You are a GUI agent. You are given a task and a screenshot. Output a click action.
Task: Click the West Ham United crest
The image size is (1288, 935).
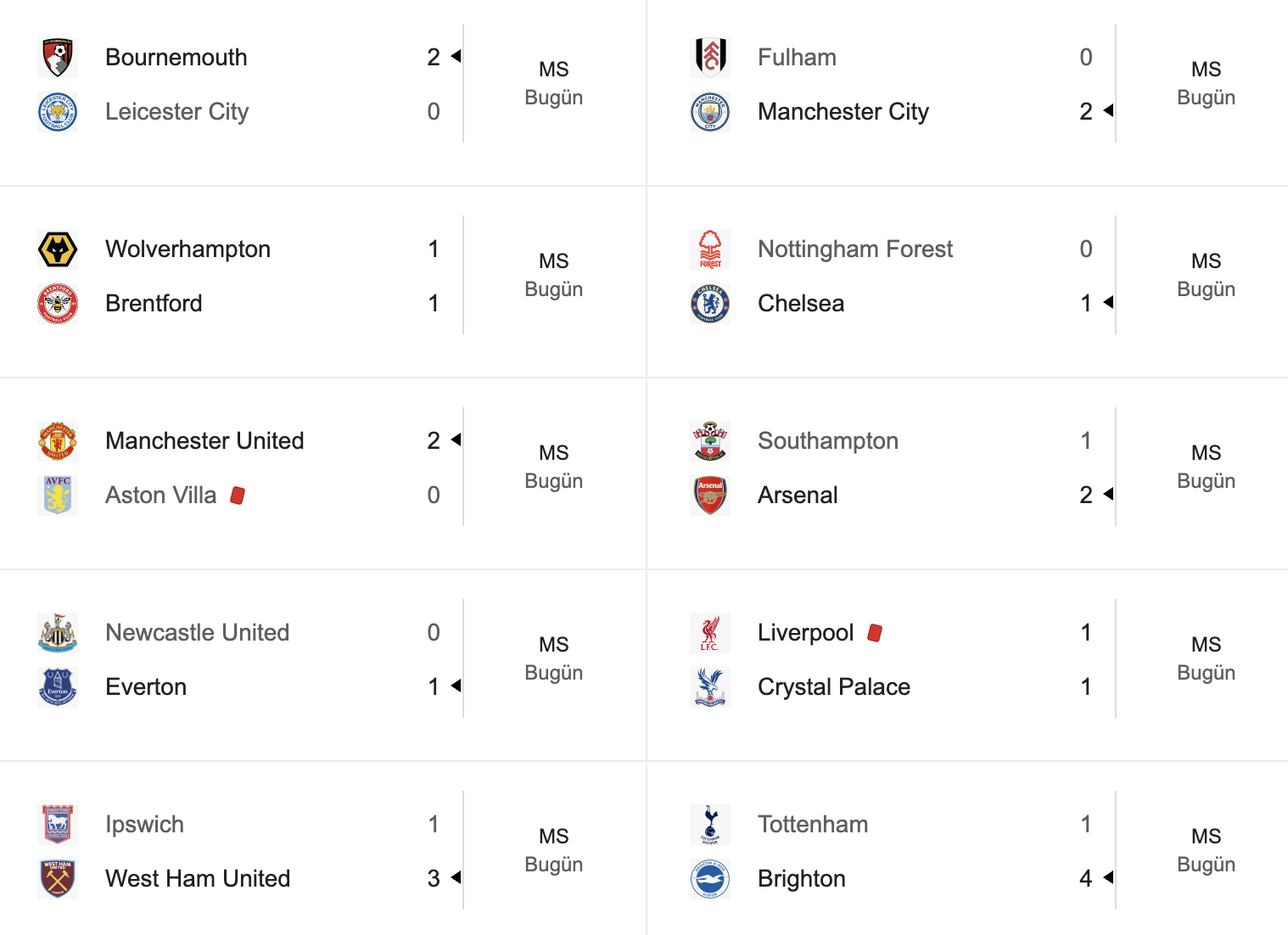[x=58, y=879]
